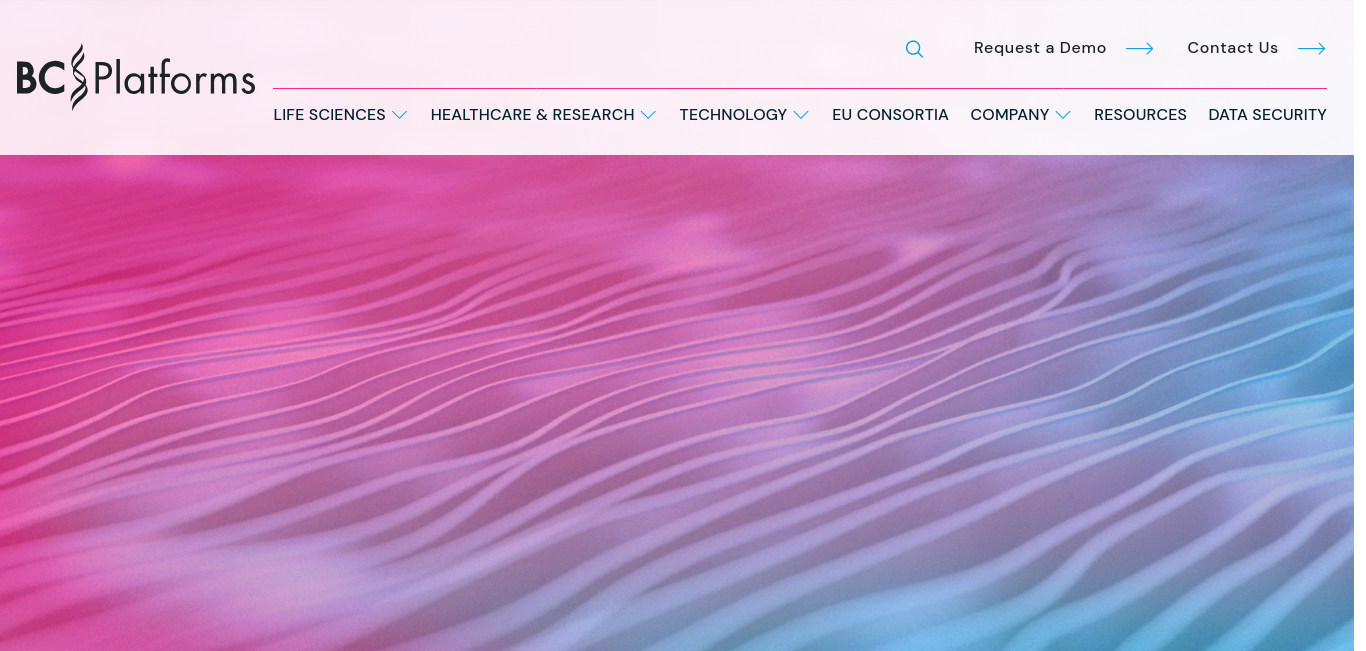The image size is (1366, 651).
Task: Expand the Company chevron
Action: point(1063,116)
